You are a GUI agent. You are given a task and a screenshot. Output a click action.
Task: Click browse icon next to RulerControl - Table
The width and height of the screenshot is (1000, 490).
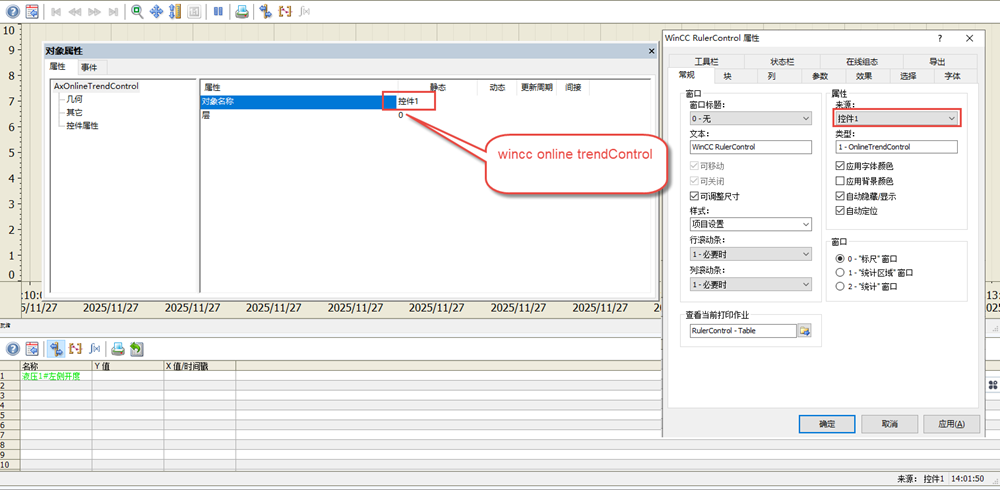pos(803,331)
